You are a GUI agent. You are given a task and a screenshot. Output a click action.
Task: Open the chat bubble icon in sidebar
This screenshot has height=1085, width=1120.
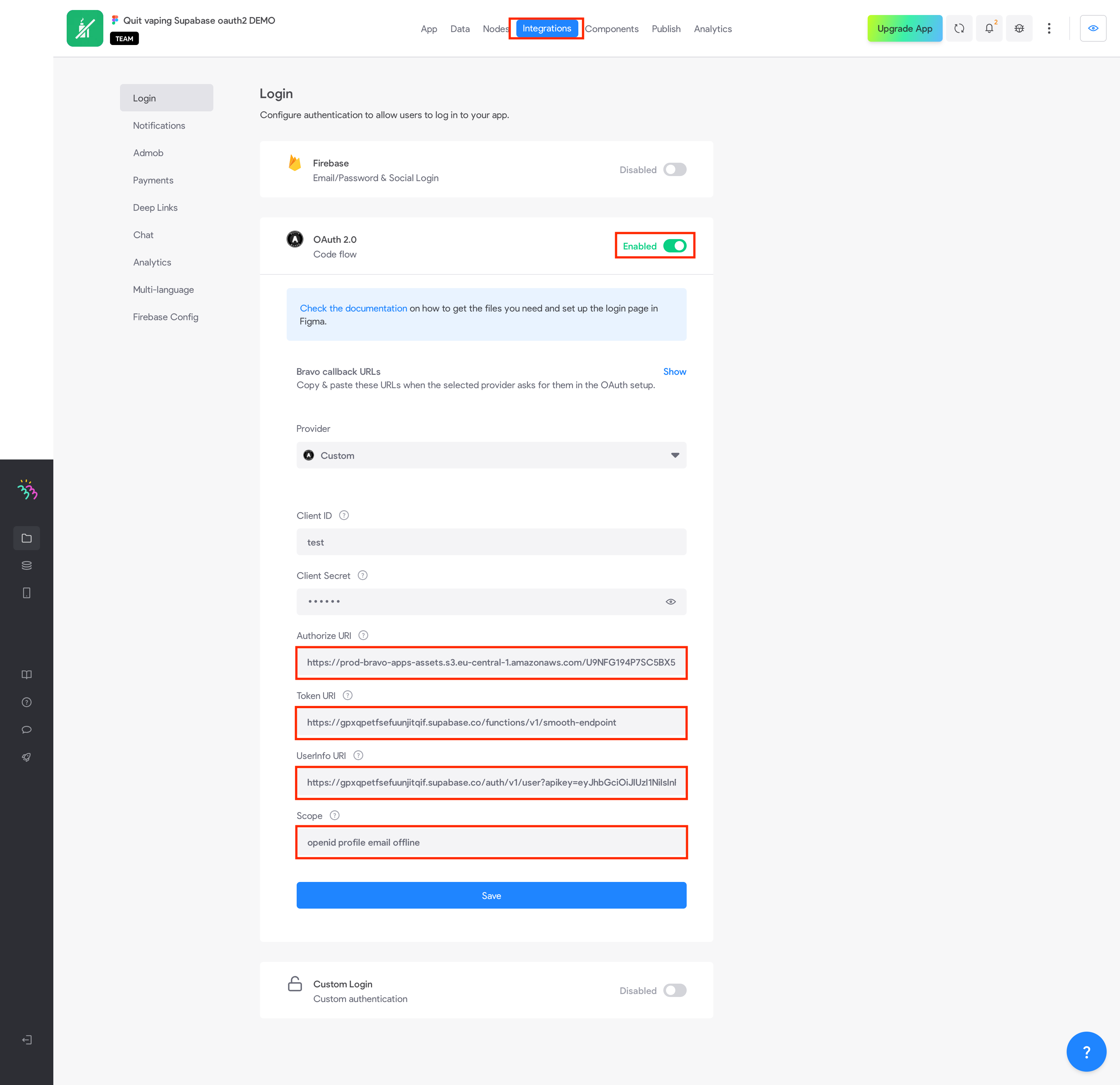(x=27, y=730)
